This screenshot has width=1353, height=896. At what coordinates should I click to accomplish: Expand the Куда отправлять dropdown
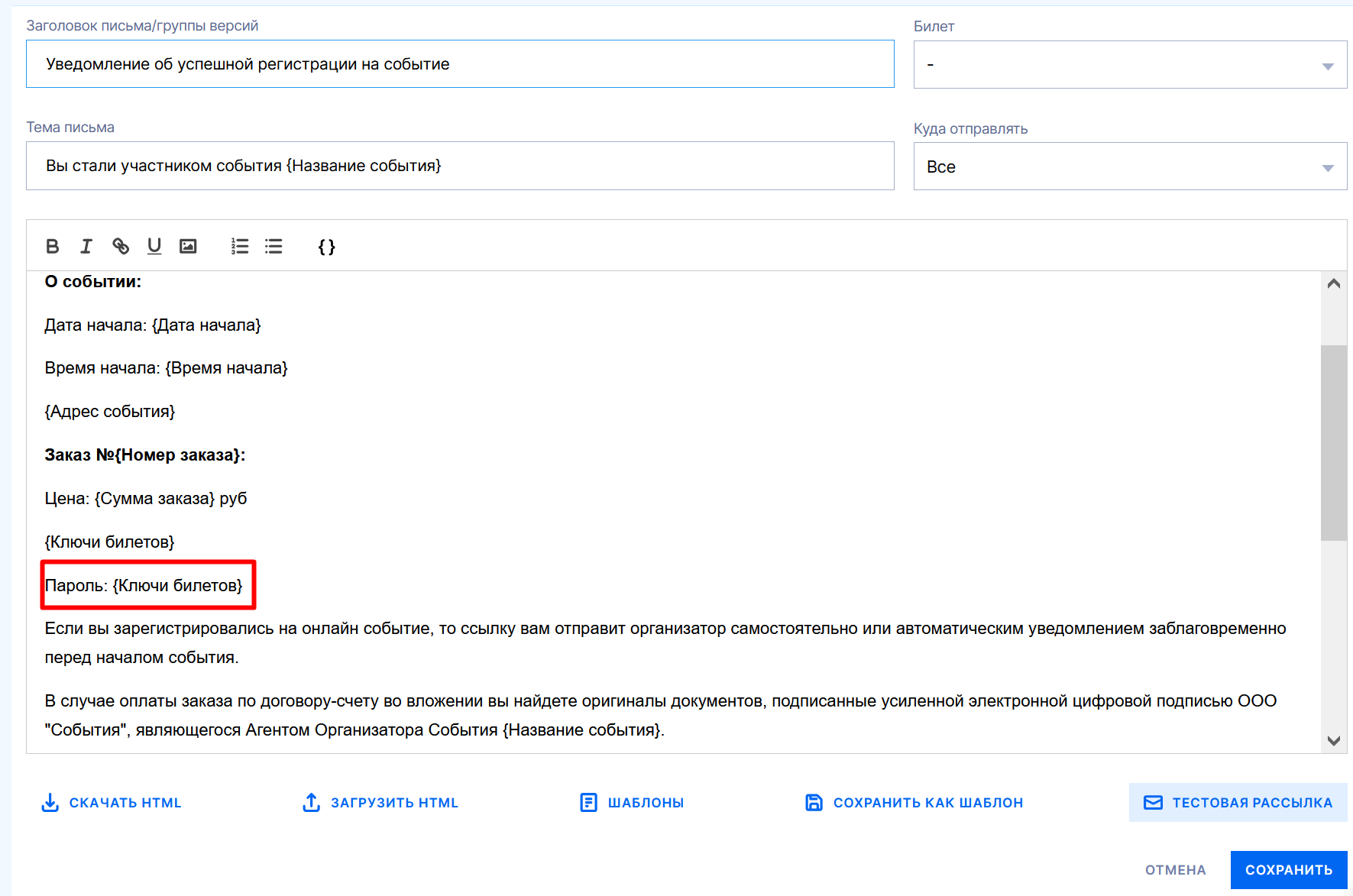(1129, 167)
